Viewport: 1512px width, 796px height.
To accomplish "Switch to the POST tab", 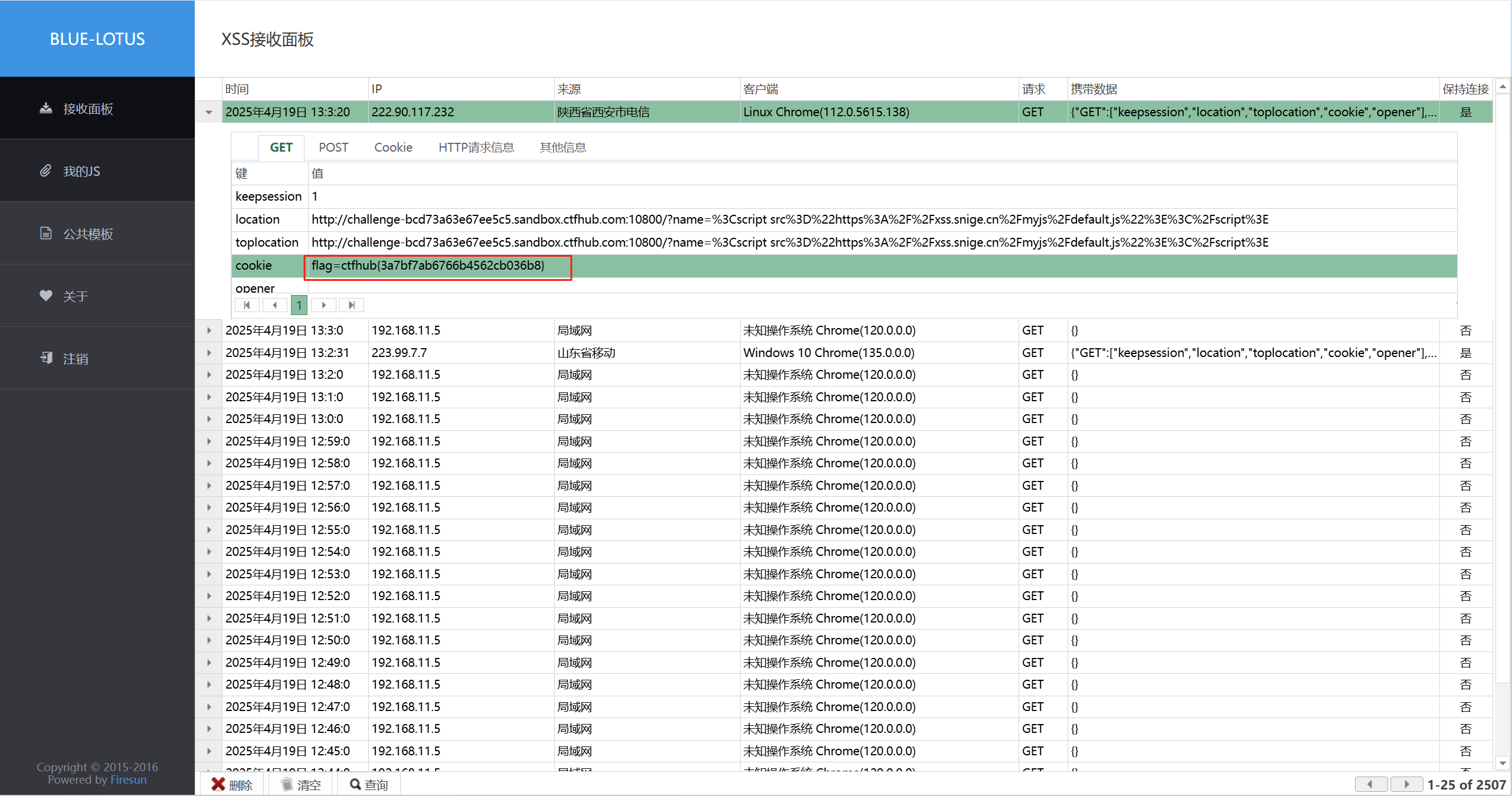I will click(333, 148).
